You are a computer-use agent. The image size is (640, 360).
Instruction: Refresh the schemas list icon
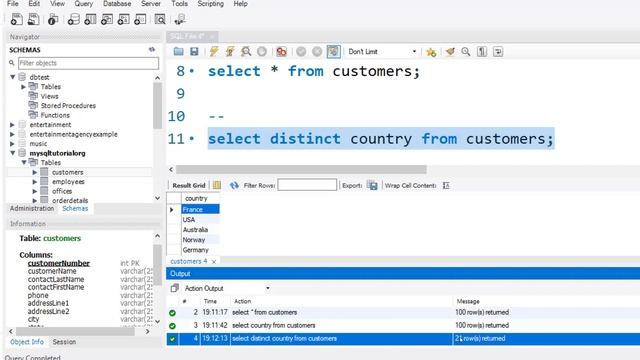(152, 49)
